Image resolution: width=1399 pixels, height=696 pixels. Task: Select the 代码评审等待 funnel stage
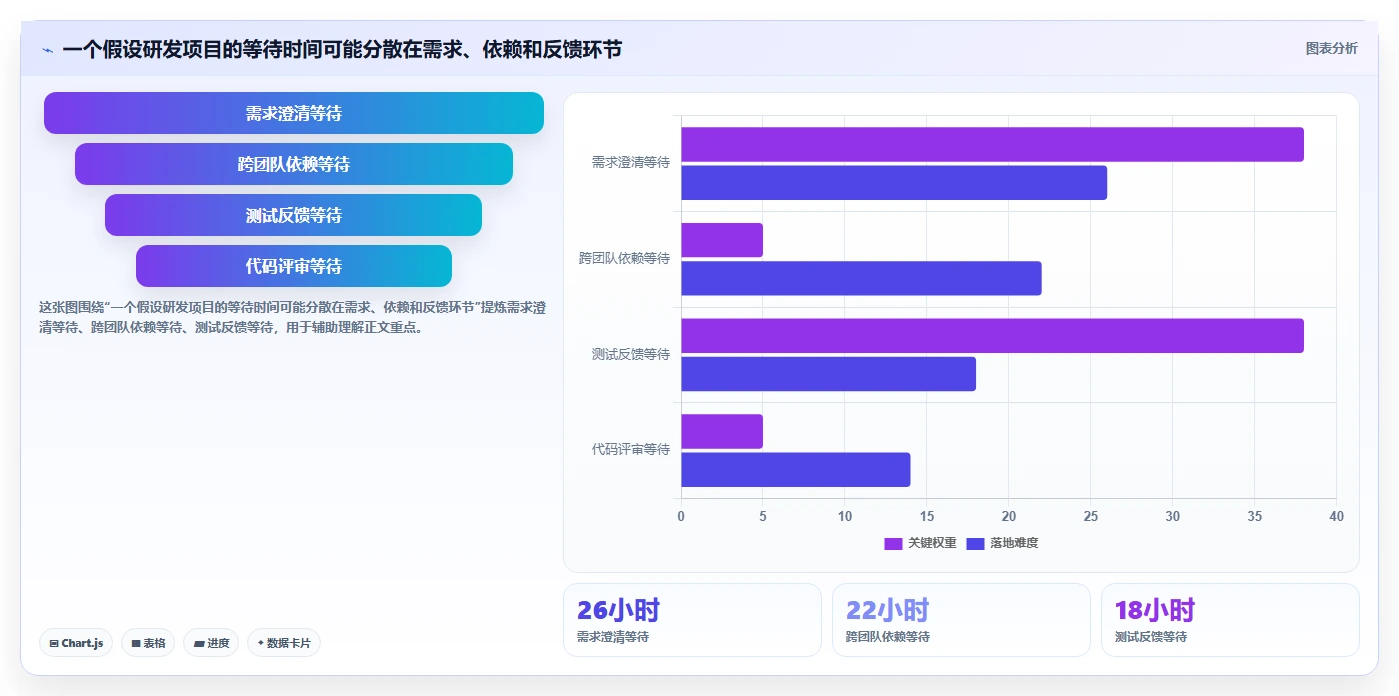click(x=294, y=266)
